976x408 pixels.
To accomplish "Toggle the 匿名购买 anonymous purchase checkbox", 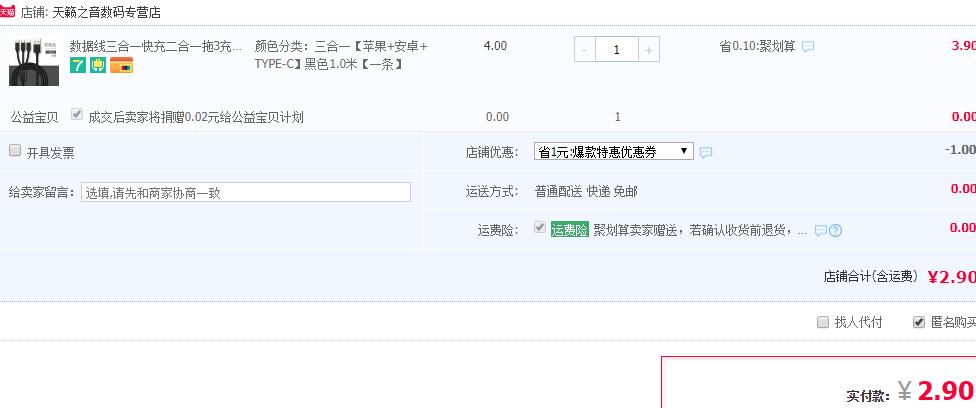I will click(x=919, y=322).
